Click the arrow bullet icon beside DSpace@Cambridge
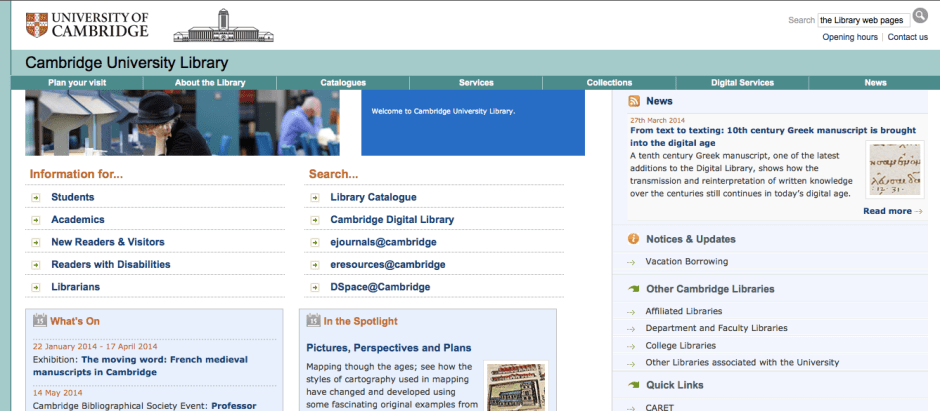Screen dimensions: 940x411 pyautogui.click(x=315, y=288)
